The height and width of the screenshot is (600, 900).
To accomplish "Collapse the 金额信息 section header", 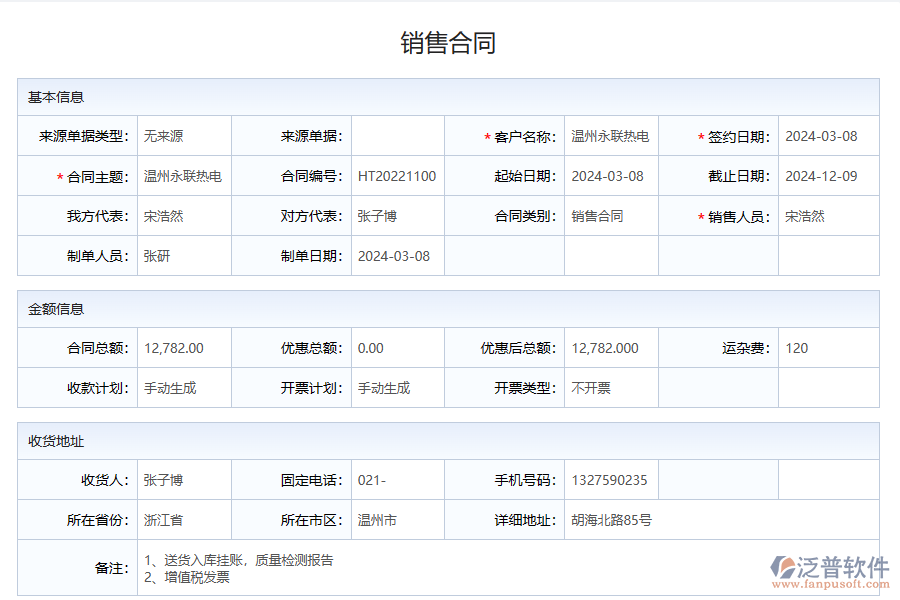I will (x=55, y=310).
